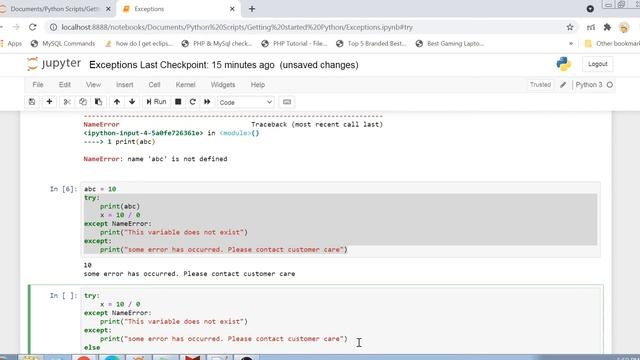Image resolution: width=640 pixels, height=360 pixels.
Task: Log out with the Logout button
Action: click(598, 64)
